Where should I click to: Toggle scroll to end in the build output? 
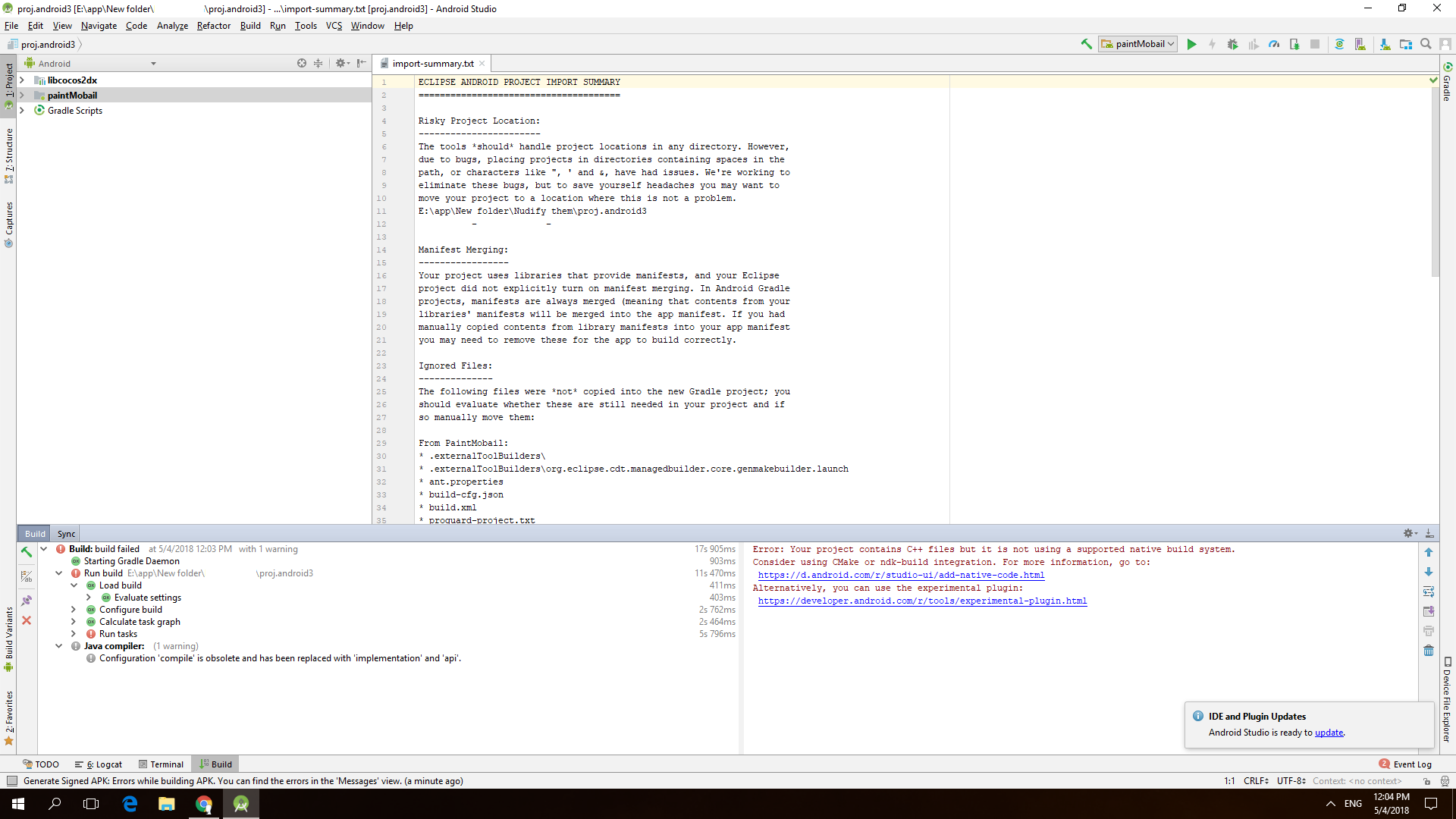tap(1429, 611)
